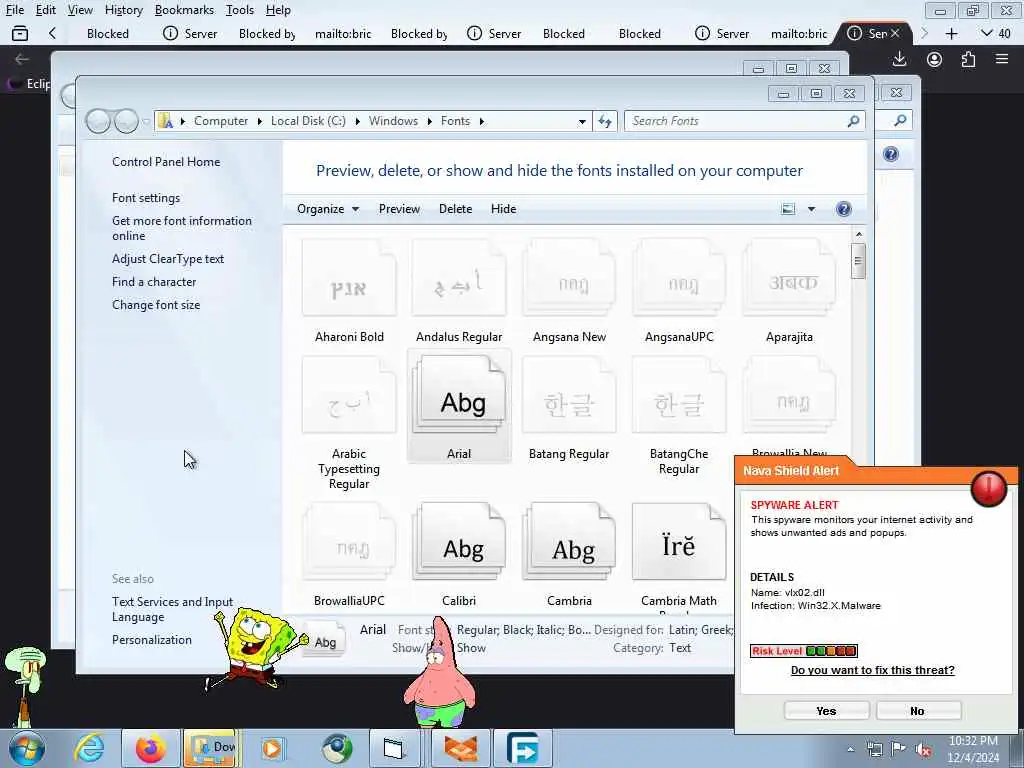Open the Firefox account icon
This screenshot has width=1024, height=768.
935,59
